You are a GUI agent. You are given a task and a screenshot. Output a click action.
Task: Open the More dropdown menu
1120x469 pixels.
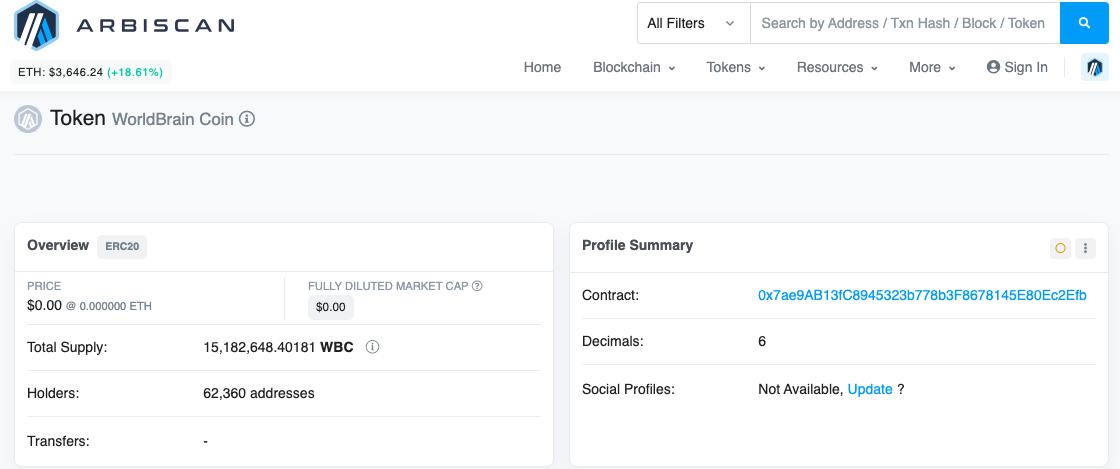point(932,67)
